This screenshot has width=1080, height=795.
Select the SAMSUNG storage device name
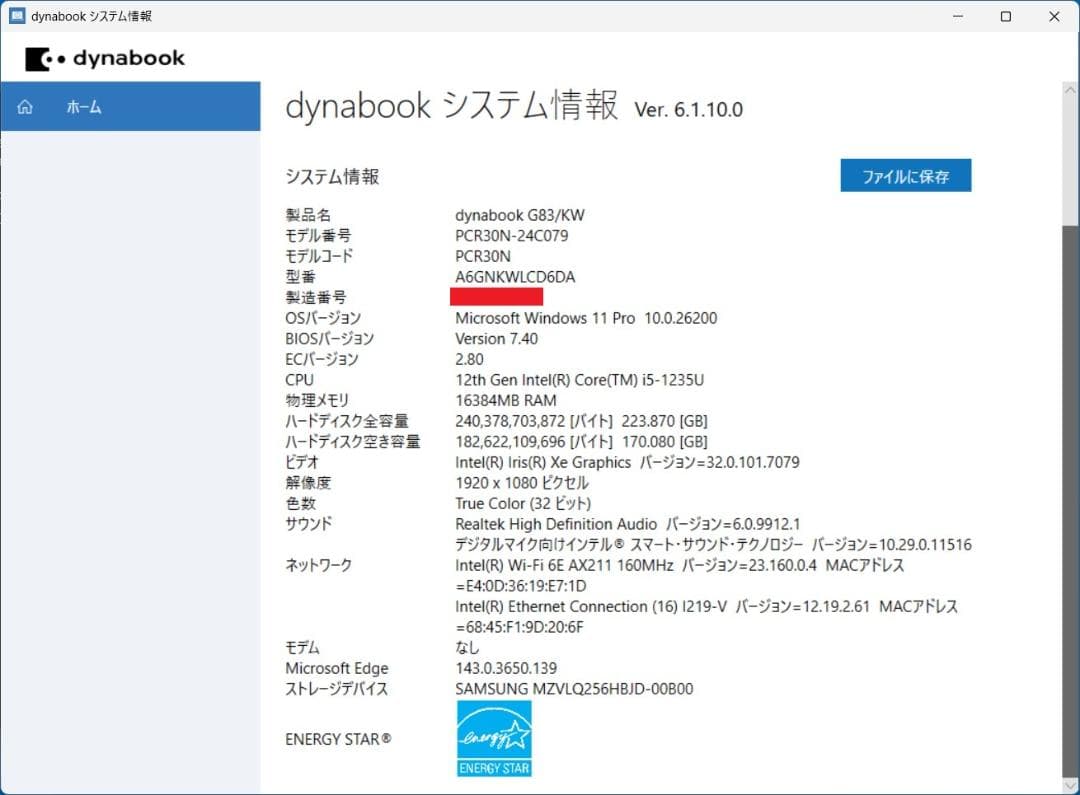(x=573, y=688)
